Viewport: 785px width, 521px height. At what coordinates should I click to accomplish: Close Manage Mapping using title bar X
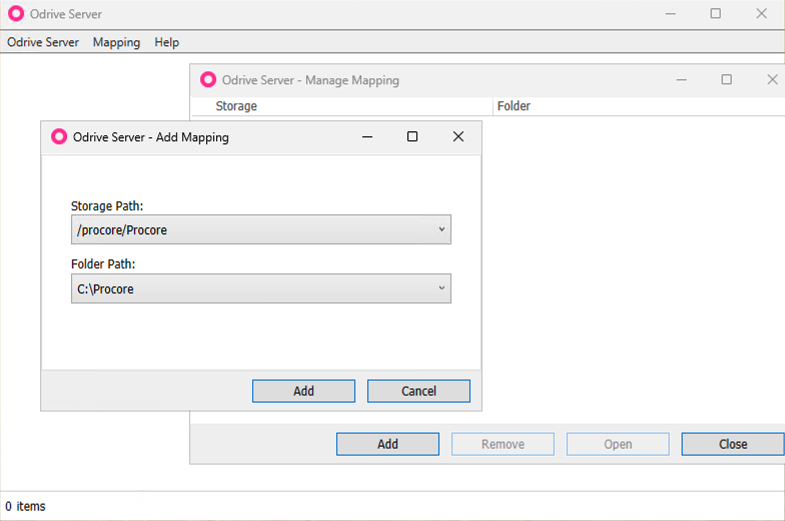coord(772,80)
